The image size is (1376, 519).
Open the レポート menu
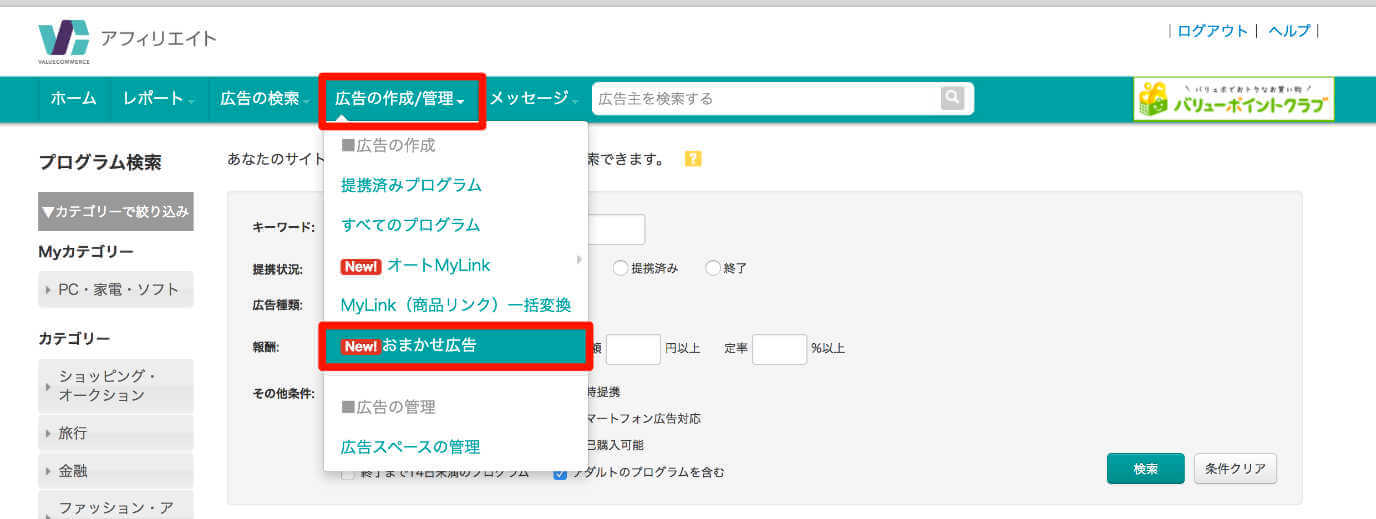tap(159, 98)
